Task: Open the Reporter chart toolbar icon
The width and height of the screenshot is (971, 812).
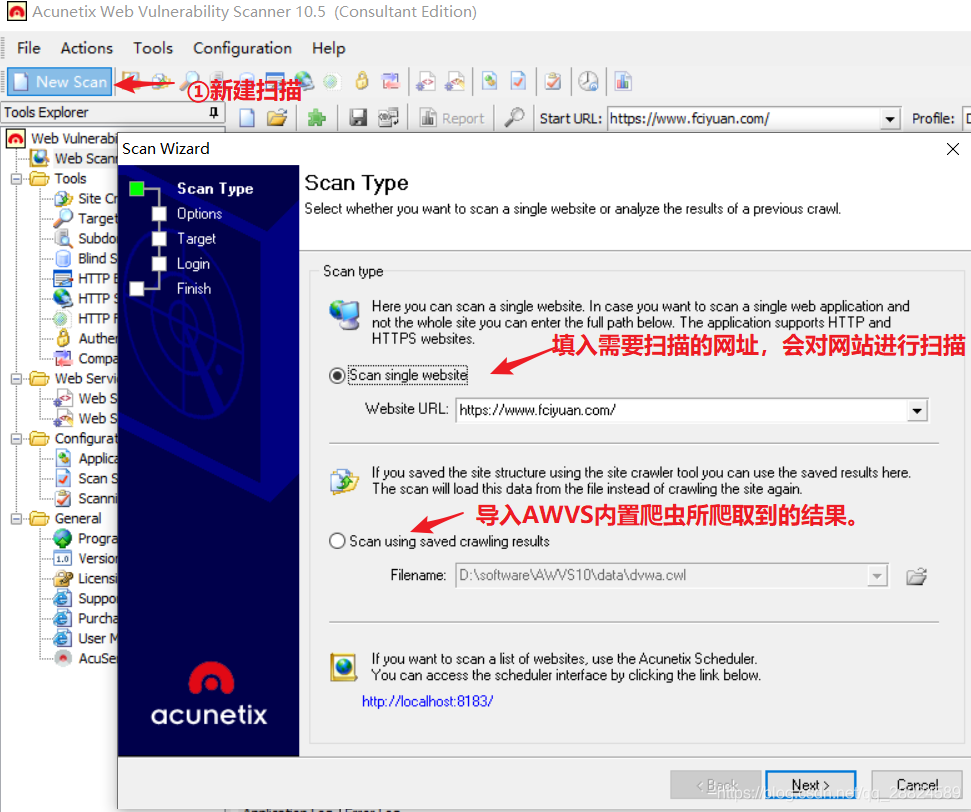Action: [x=623, y=81]
